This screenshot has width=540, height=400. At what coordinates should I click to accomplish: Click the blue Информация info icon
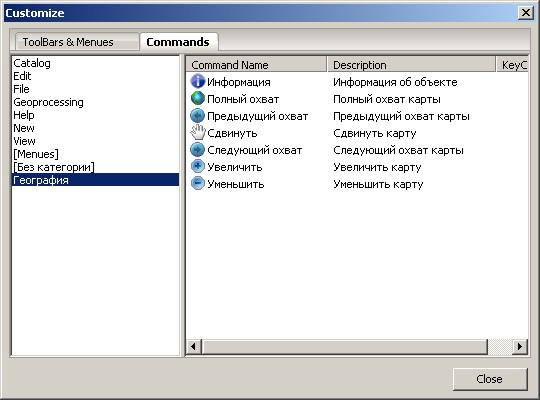[198, 81]
